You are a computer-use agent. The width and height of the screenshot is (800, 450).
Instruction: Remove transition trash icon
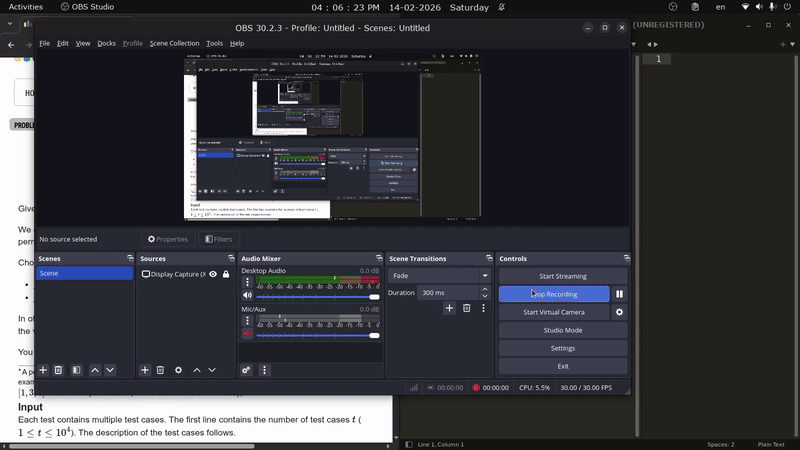point(466,308)
